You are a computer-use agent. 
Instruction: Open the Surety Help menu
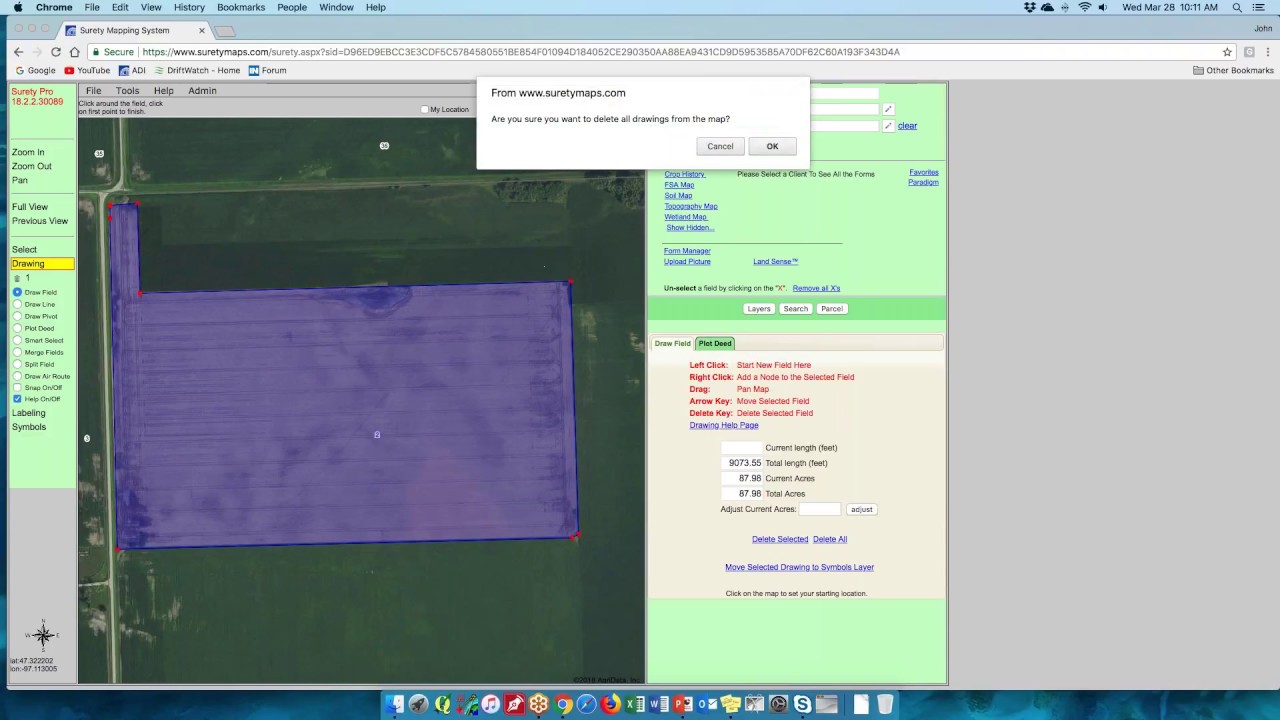tap(163, 91)
